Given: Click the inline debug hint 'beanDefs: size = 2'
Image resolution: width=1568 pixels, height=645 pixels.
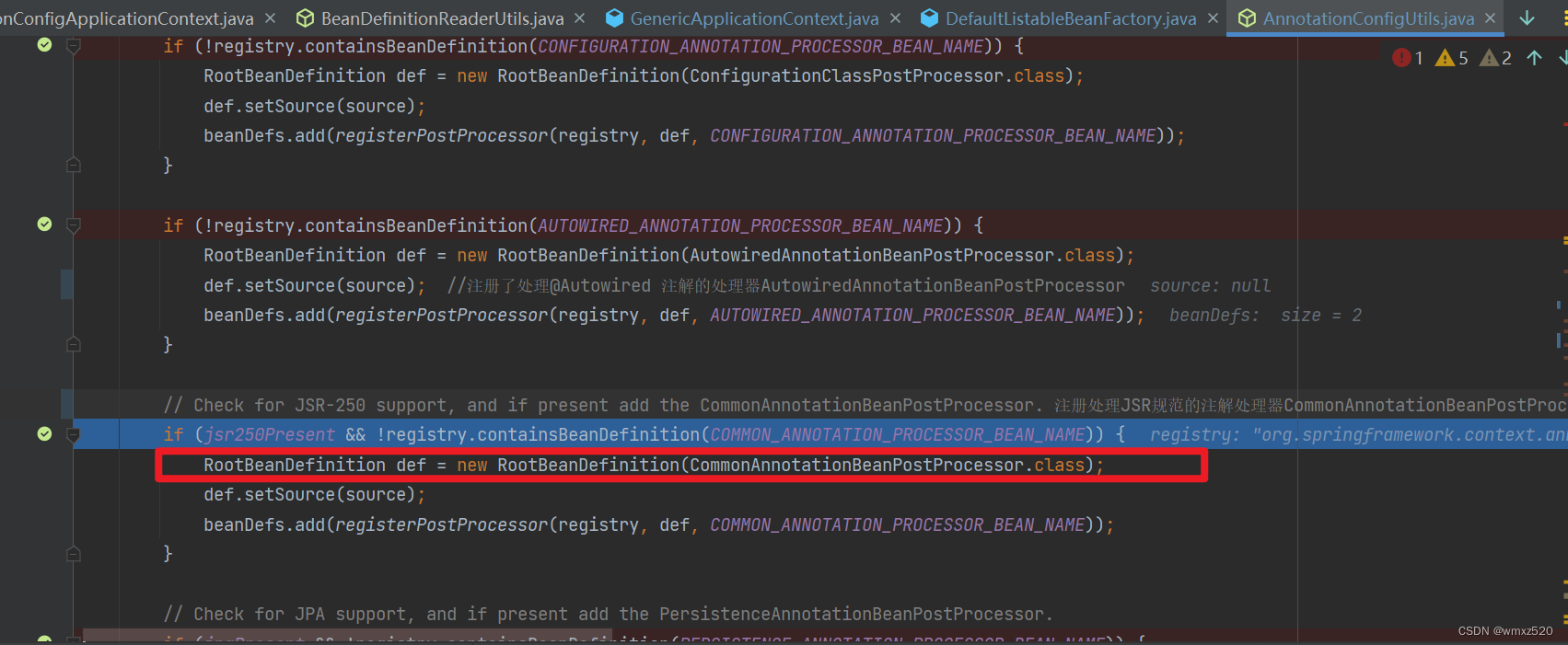Looking at the screenshot, I should coord(1265,315).
